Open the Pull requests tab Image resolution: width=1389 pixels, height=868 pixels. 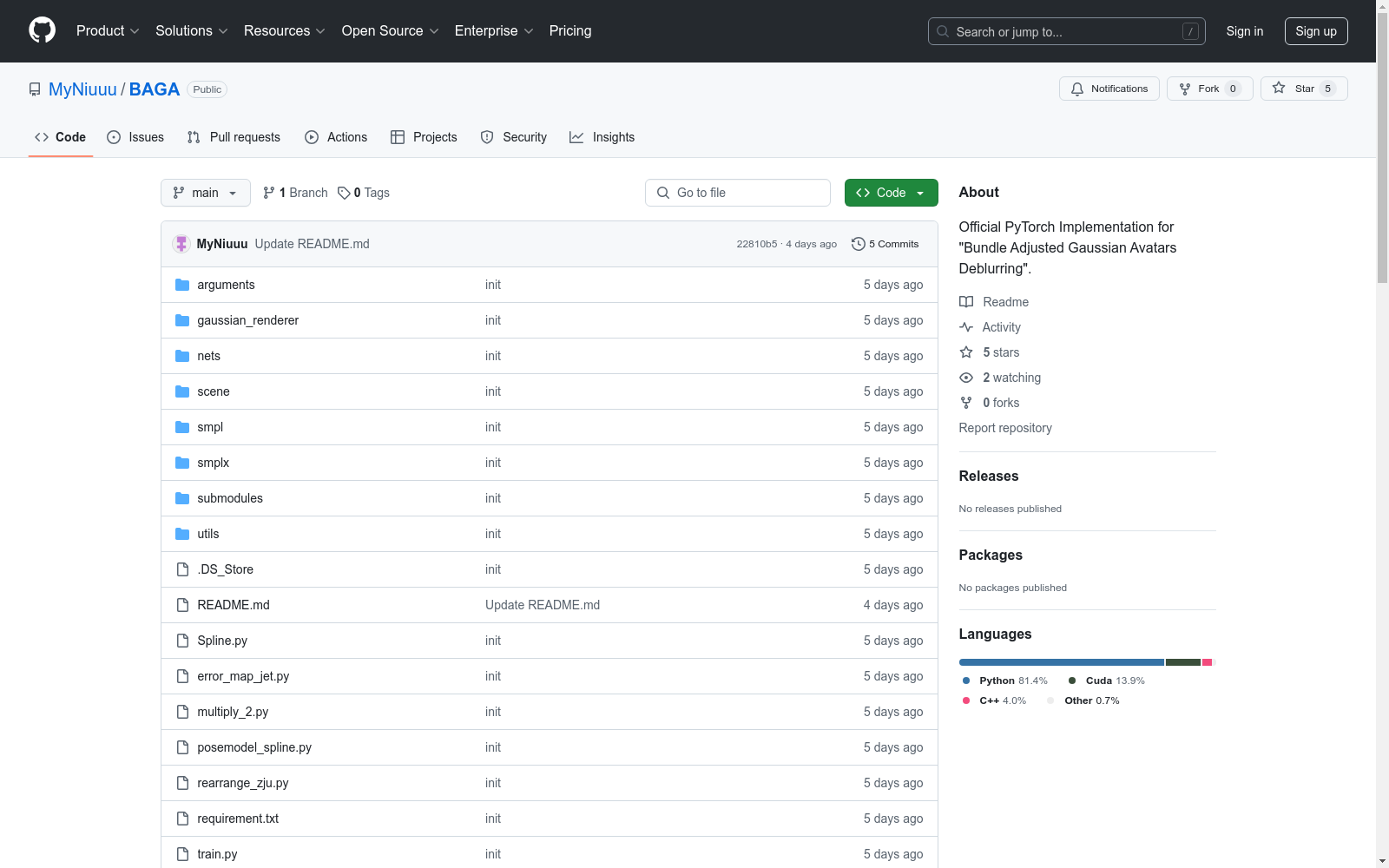234,137
